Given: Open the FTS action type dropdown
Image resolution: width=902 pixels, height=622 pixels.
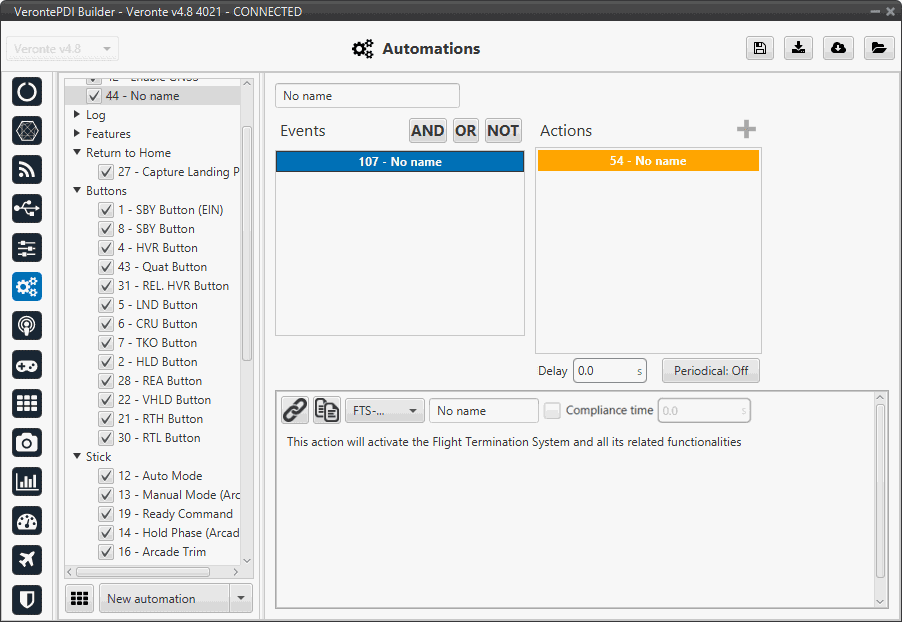Looking at the screenshot, I should coord(384,410).
